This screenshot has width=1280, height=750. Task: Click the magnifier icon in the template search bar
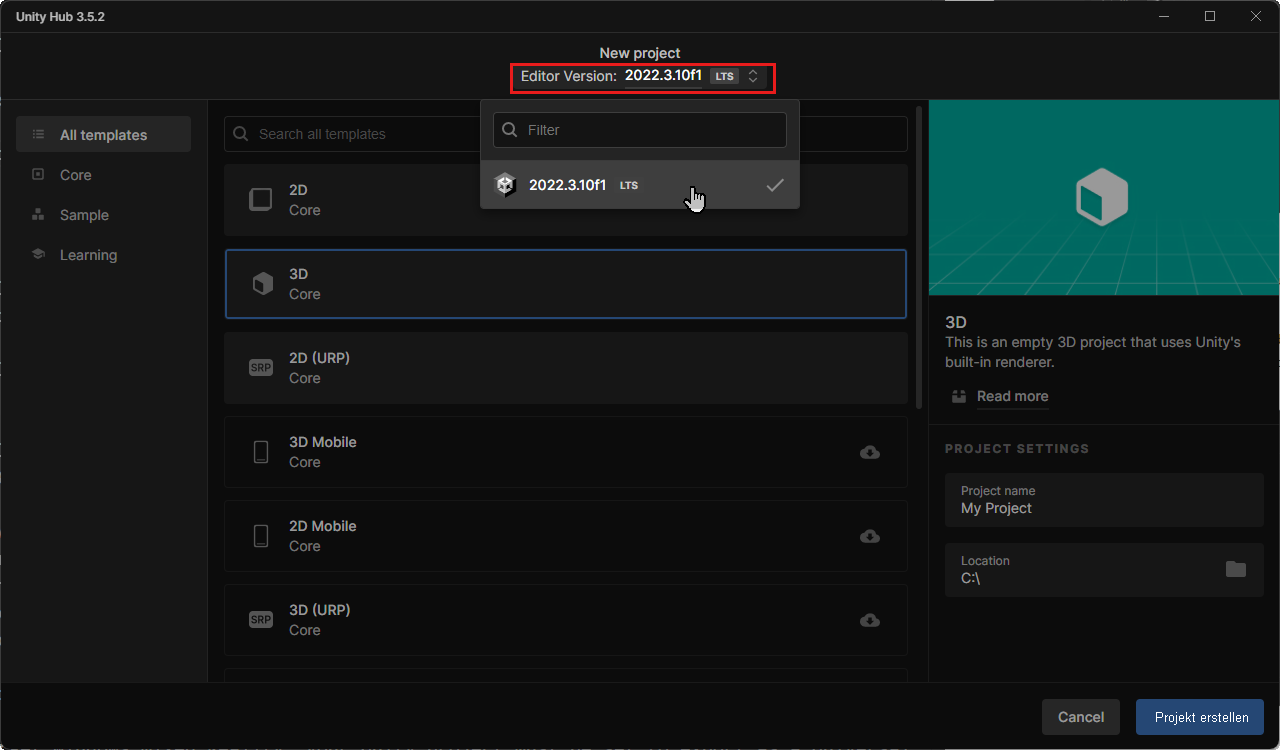coord(240,133)
